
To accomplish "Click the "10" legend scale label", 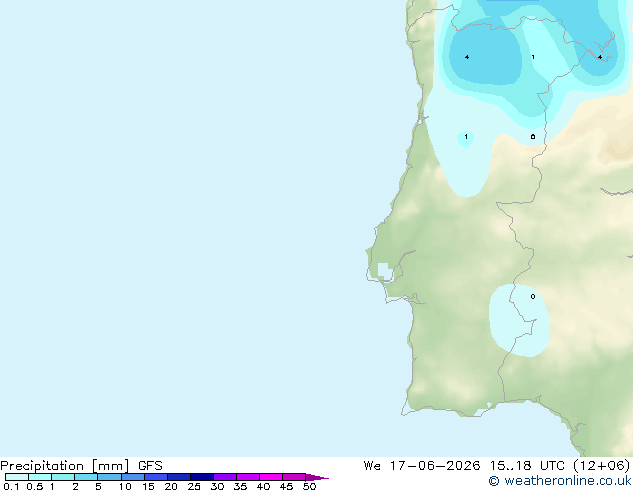I will 125,486.
